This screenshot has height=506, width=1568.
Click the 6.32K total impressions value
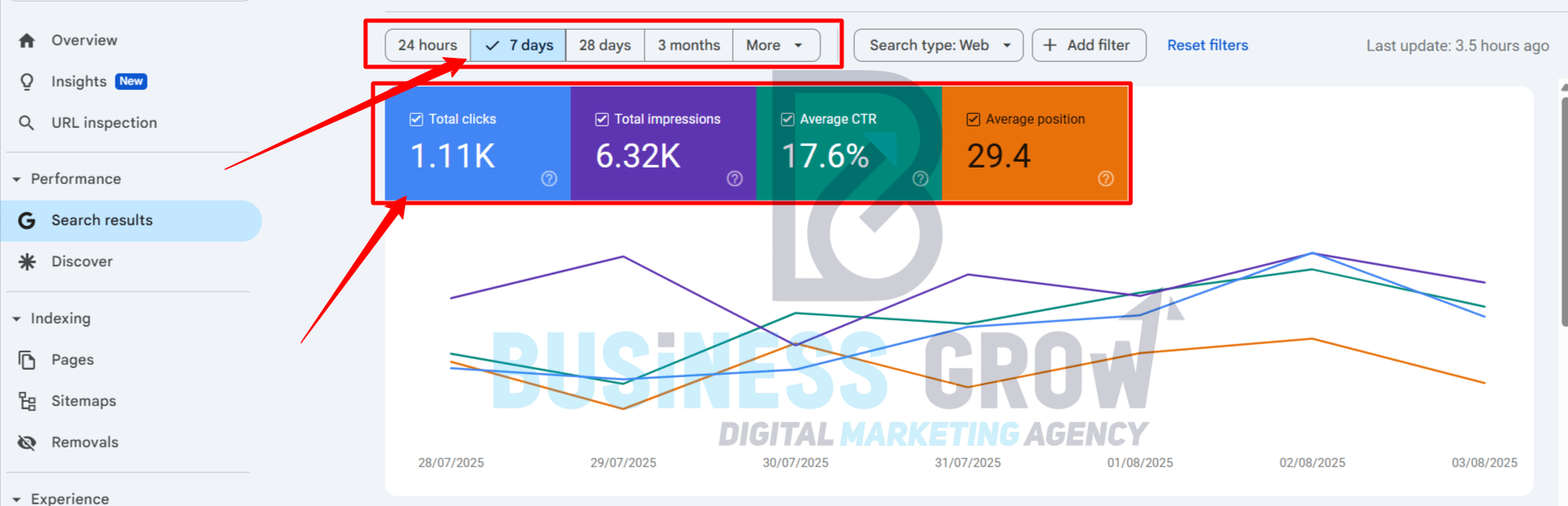click(638, 156)
